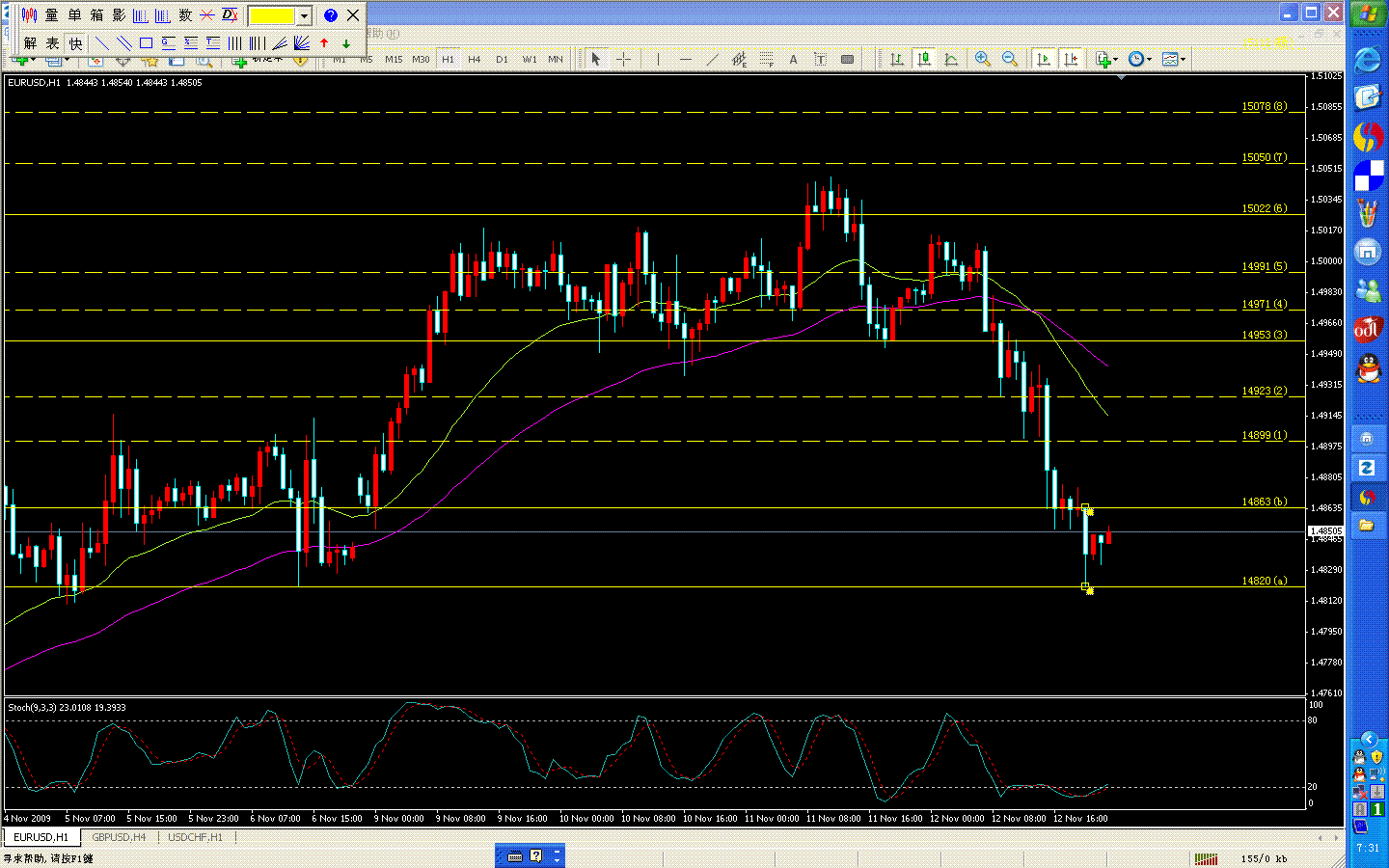The image size is (1389, 868).
Task: Expand hidden system tray icons
Action: pos(1368,739)
